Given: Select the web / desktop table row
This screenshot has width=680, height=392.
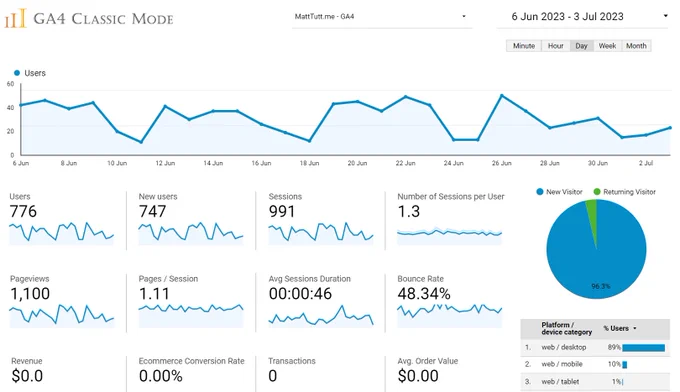Looking at the screenshot, I should click(x=595, y=347).
